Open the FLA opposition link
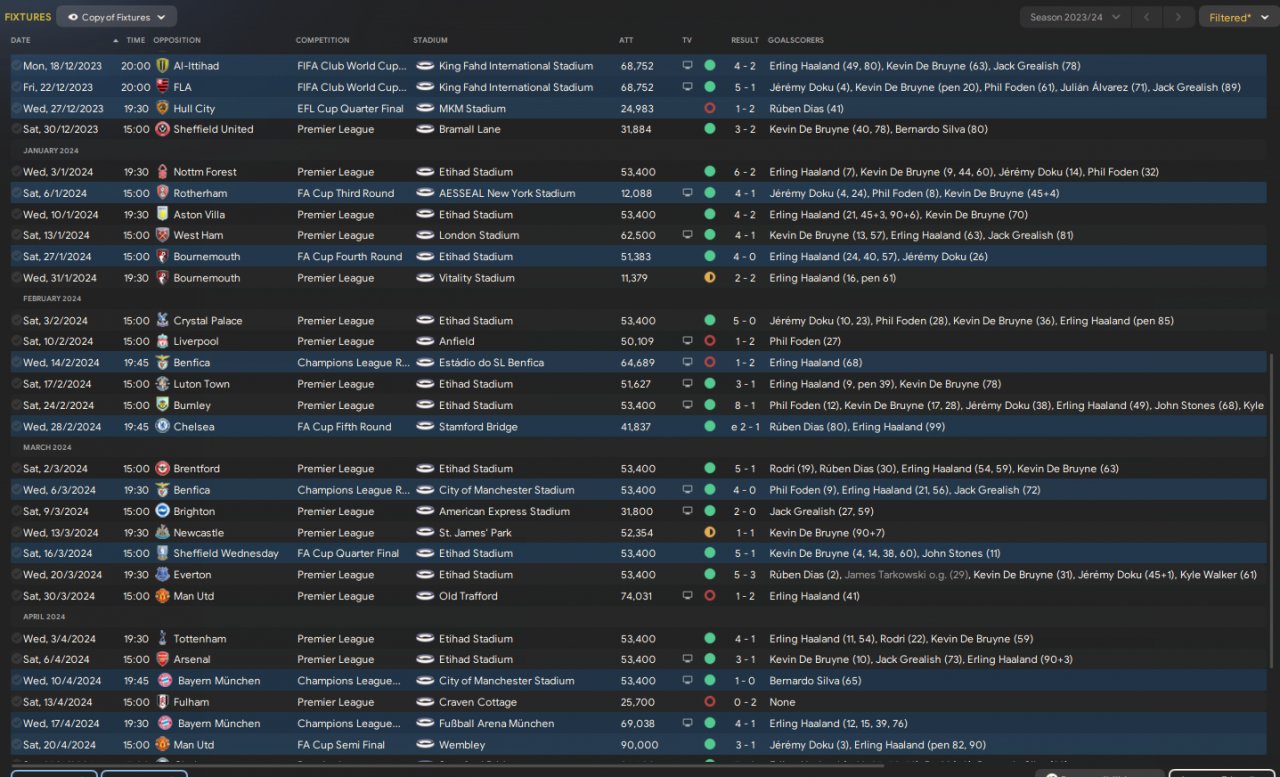 coord(182,87)
